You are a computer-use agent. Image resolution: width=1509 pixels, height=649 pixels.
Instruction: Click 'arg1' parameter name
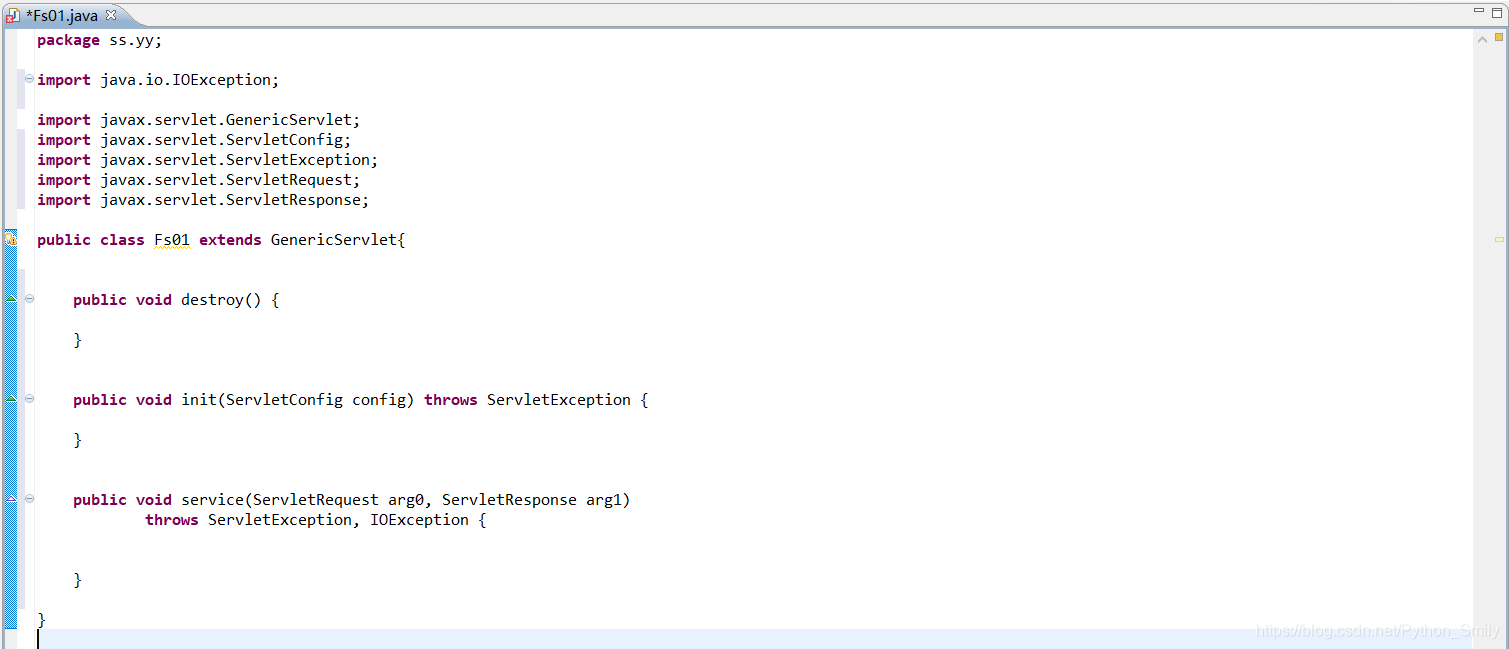(604, 500)
